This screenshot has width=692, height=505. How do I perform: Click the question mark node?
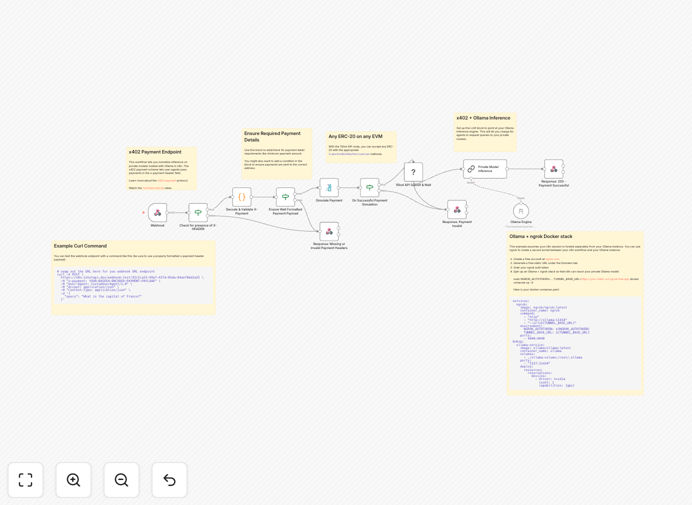tap(414, 172)
